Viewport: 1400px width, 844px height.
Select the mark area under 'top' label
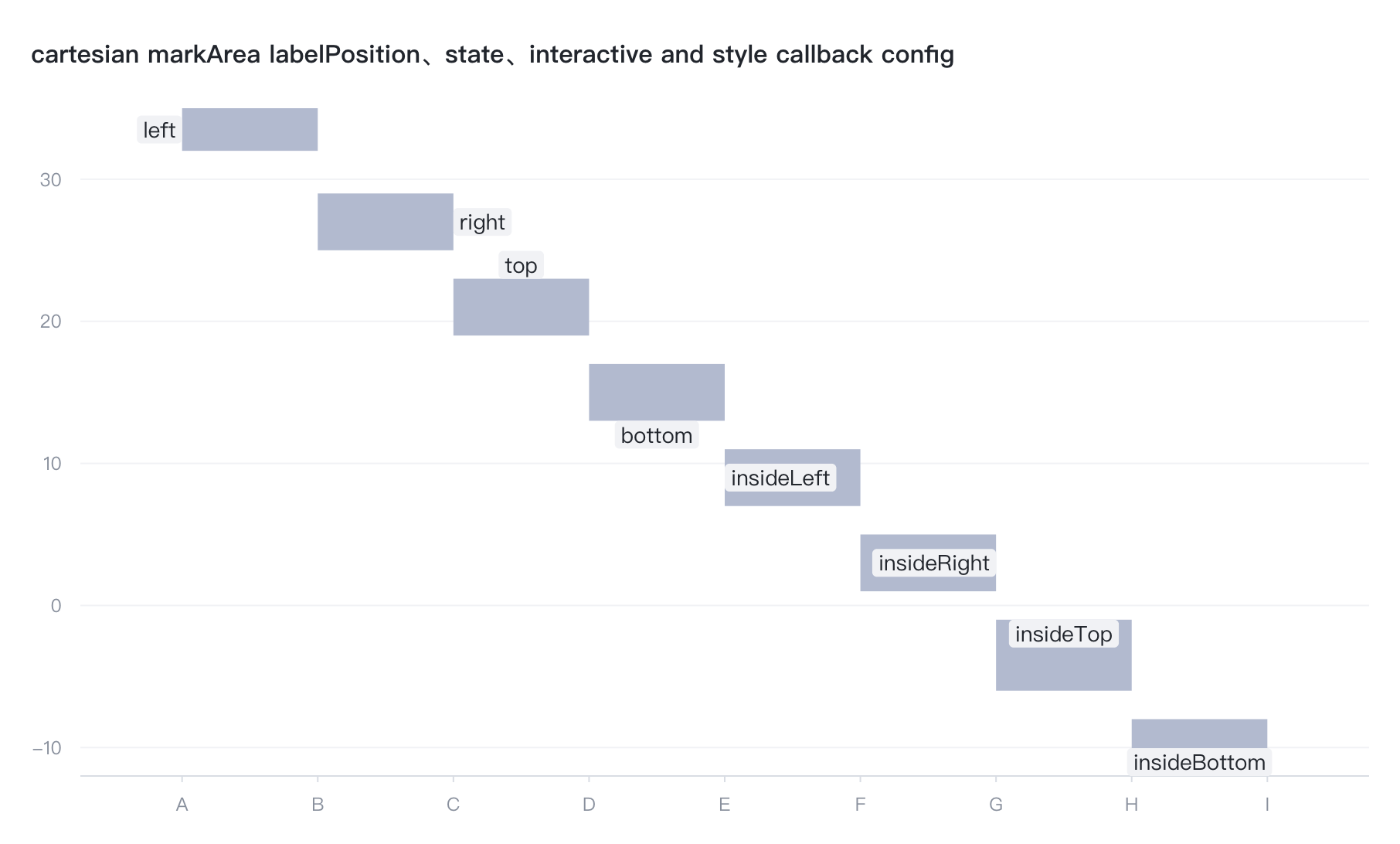(x=521, y=307)
